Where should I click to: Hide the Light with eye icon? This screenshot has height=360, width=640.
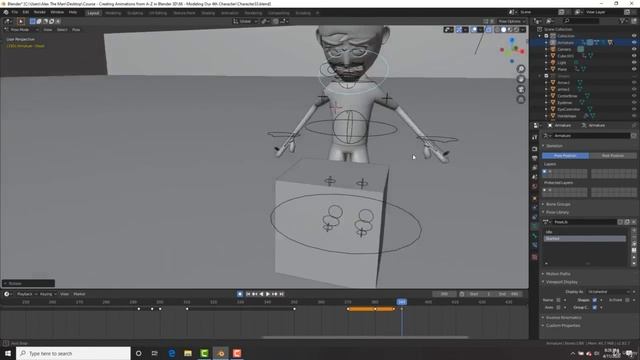click(x=634, y=63)
